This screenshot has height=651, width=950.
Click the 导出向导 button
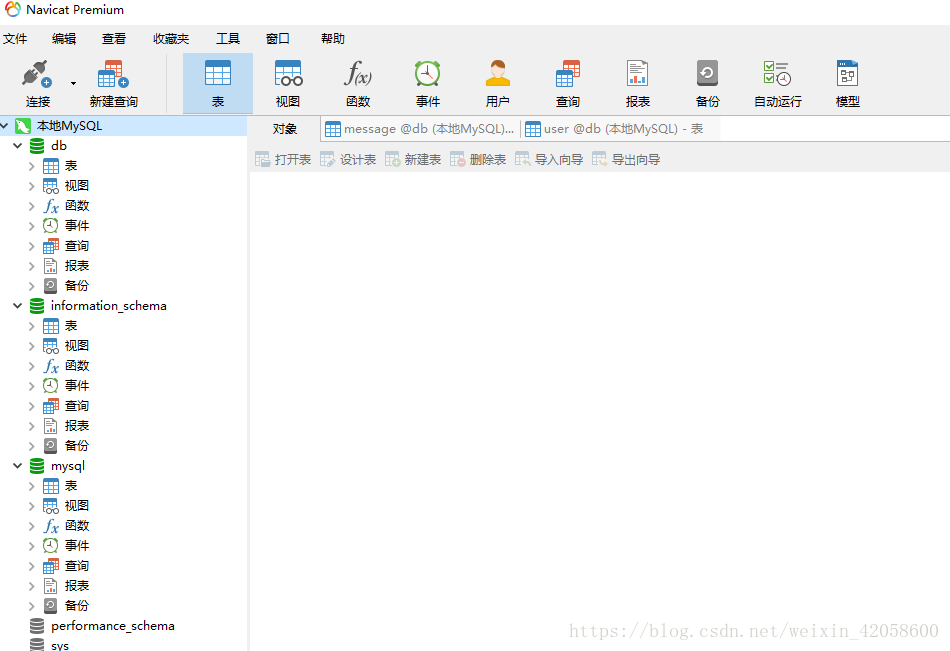626,159
